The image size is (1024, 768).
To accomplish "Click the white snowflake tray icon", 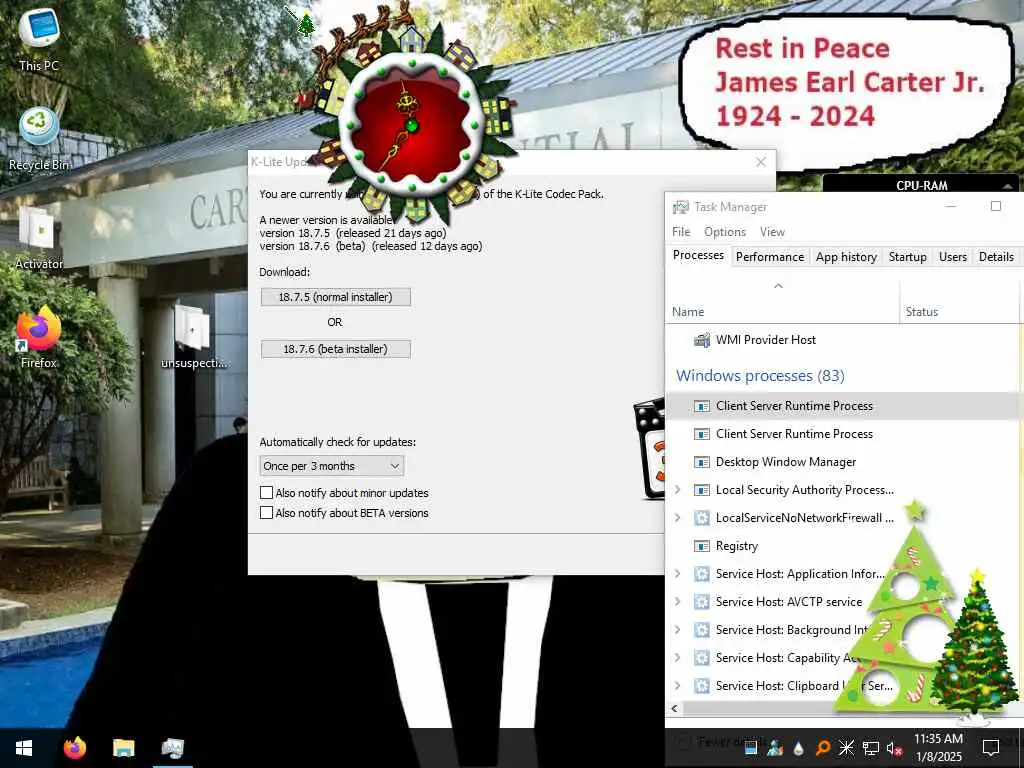I will 846,748.
